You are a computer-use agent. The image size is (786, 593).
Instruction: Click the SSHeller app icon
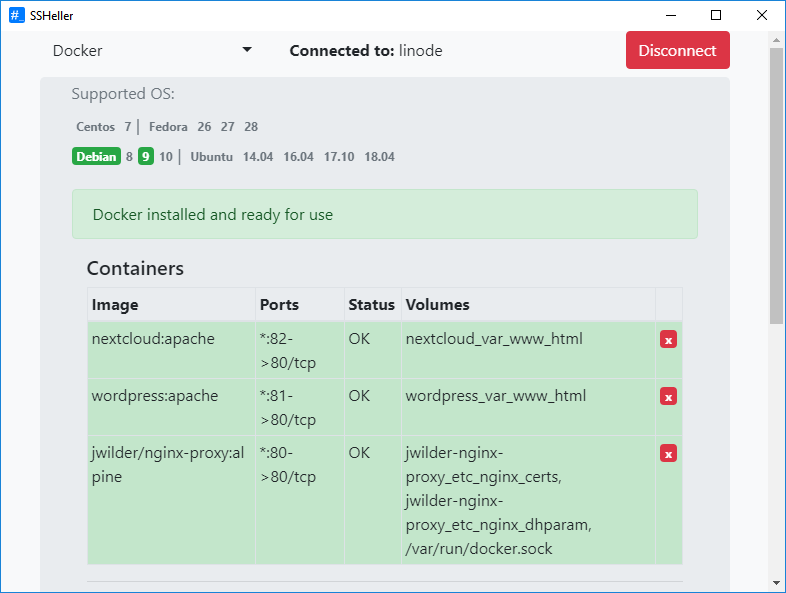click(16, 15)
